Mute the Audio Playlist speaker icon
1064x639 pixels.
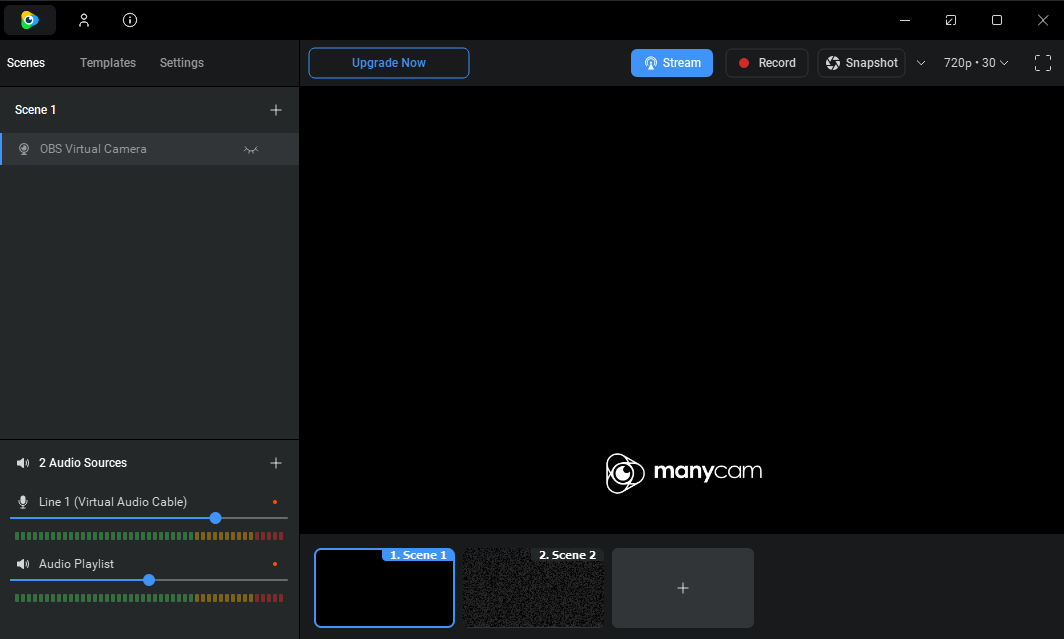23,564
